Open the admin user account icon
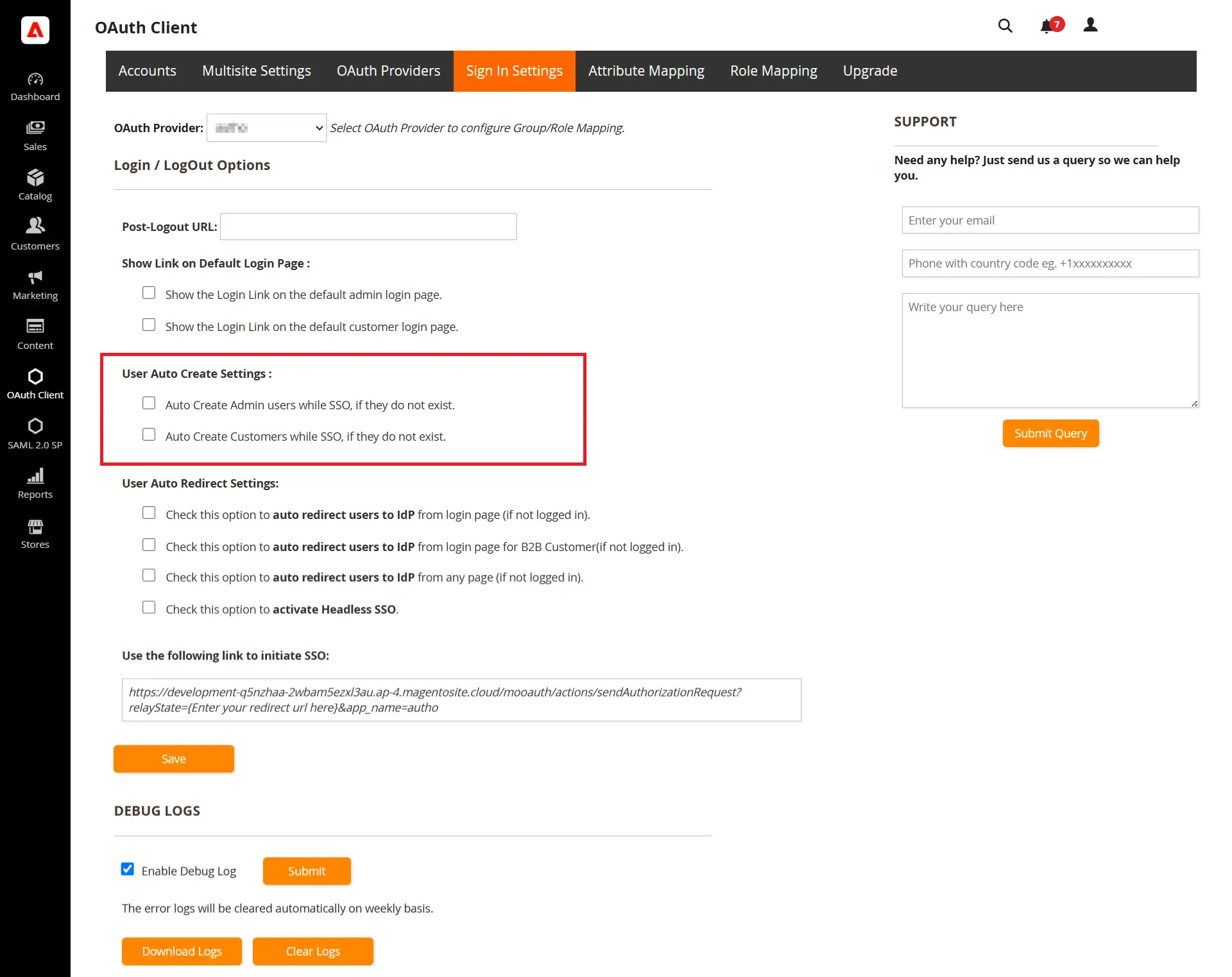1232x977 pixels. 1090,25
